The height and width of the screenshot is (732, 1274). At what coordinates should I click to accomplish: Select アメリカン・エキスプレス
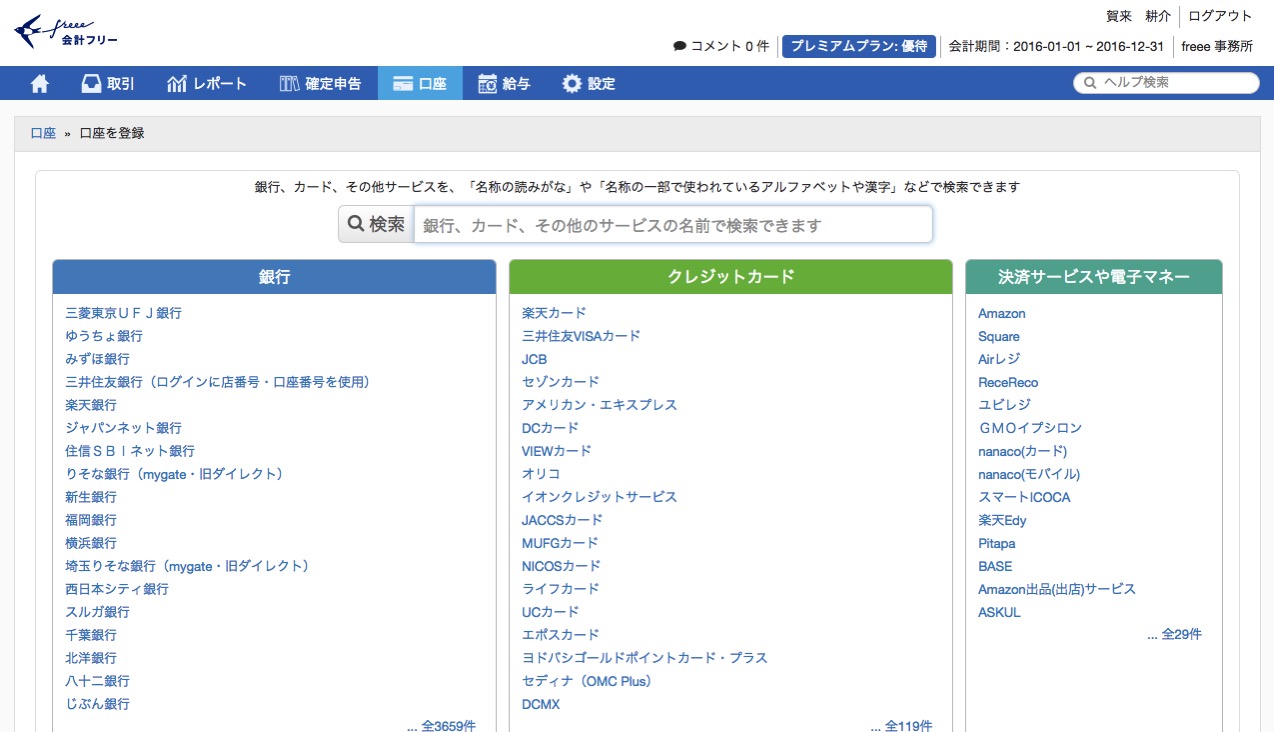pos(600,405)
